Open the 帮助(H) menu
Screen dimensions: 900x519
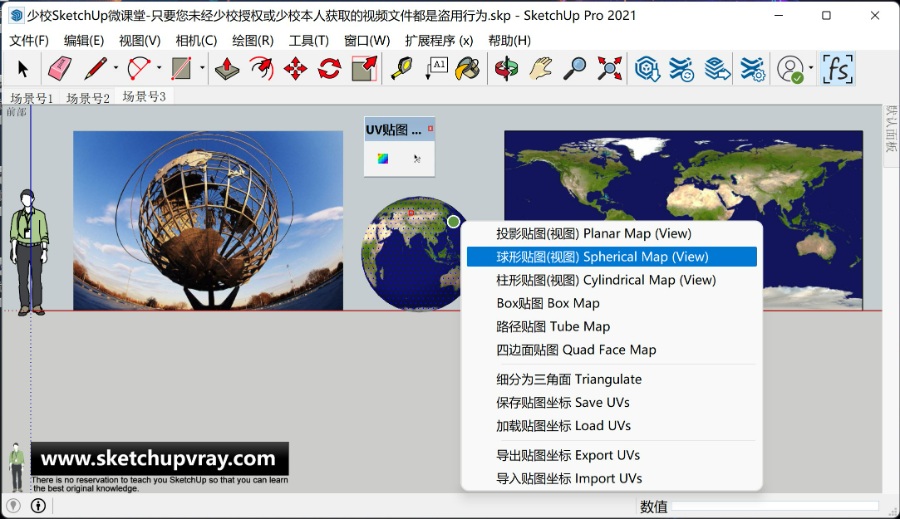[510, 41]
